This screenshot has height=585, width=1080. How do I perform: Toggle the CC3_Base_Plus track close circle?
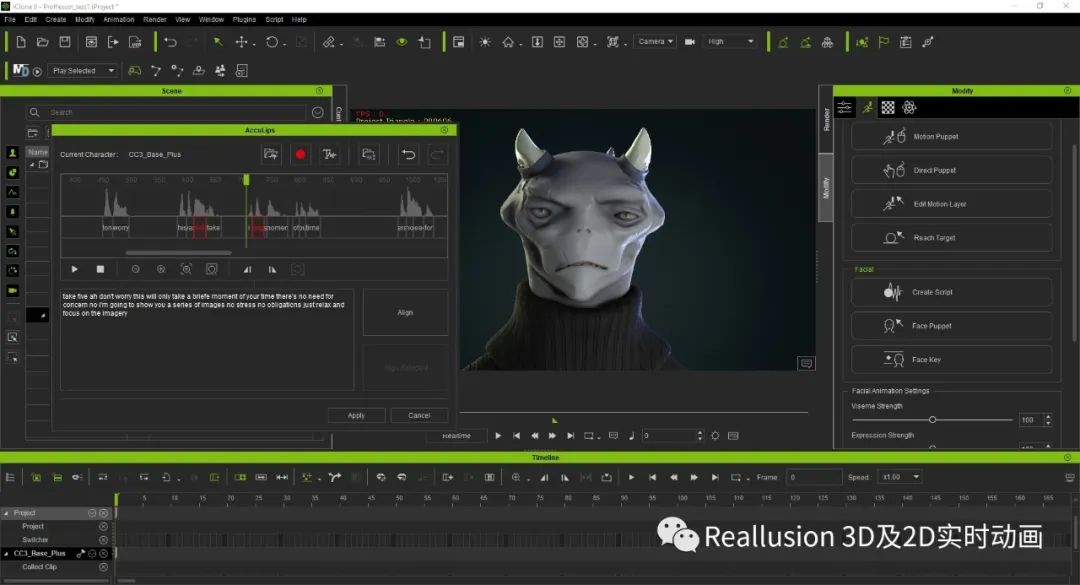pyautogui.click(x=103, y=553)
